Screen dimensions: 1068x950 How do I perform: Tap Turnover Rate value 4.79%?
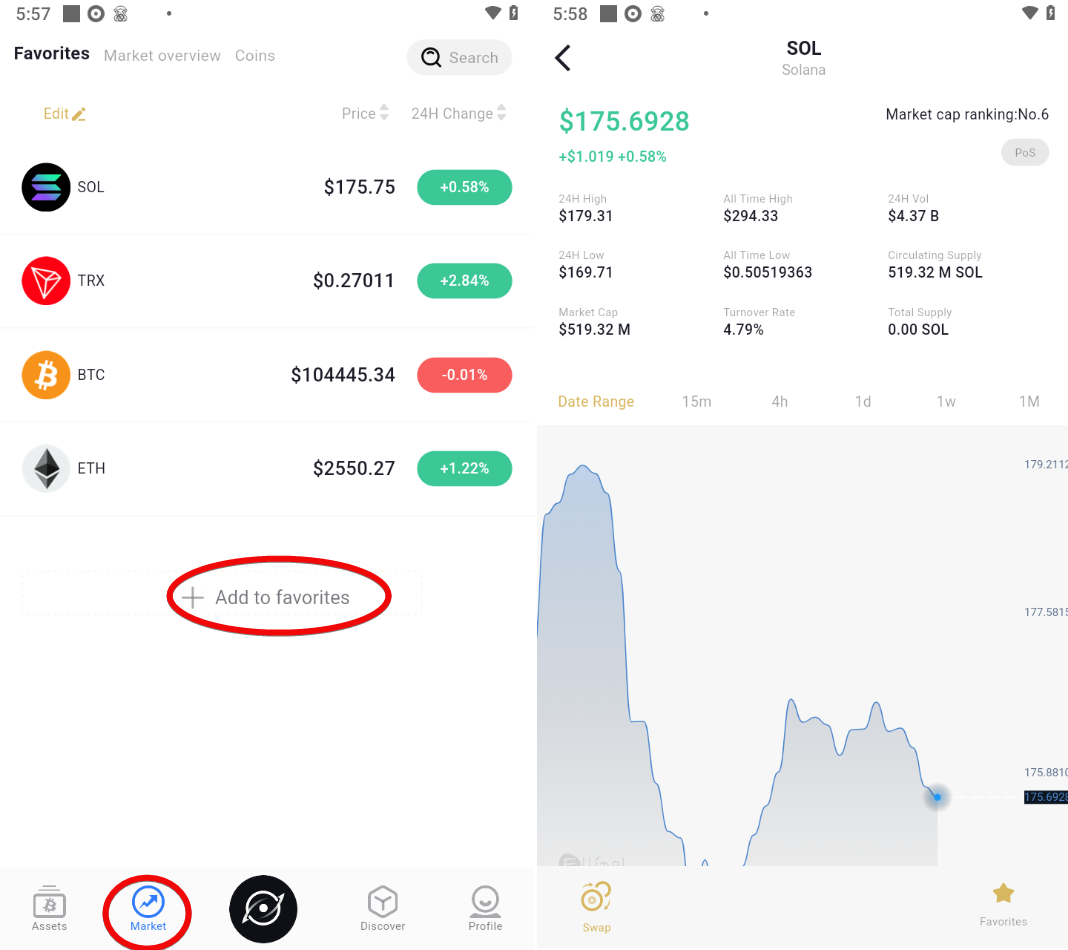pos(743,330)
